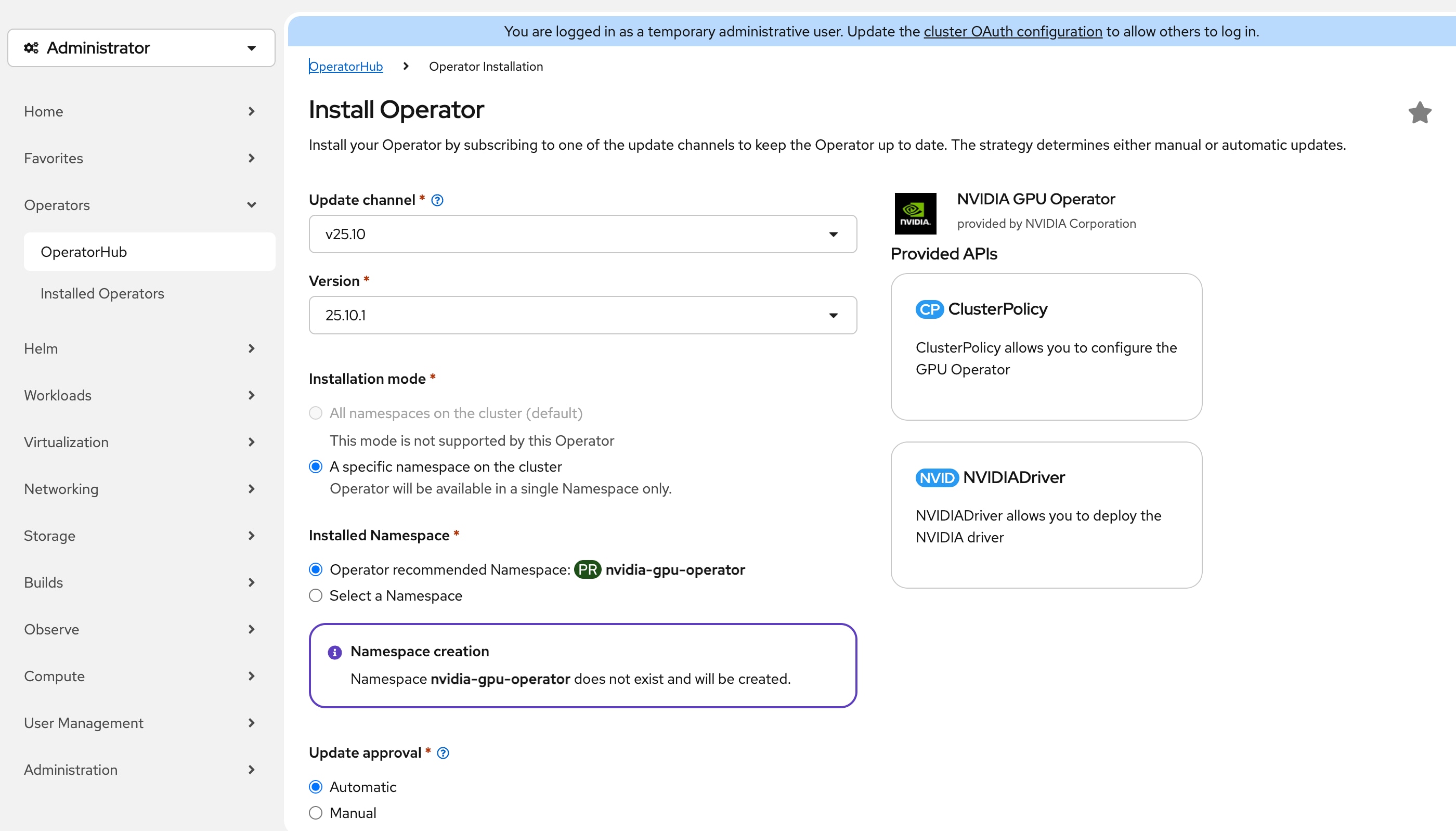Expand the Storage navigation section
The width and height of the screenshot is (1456, 831).
tap(141, 536)
